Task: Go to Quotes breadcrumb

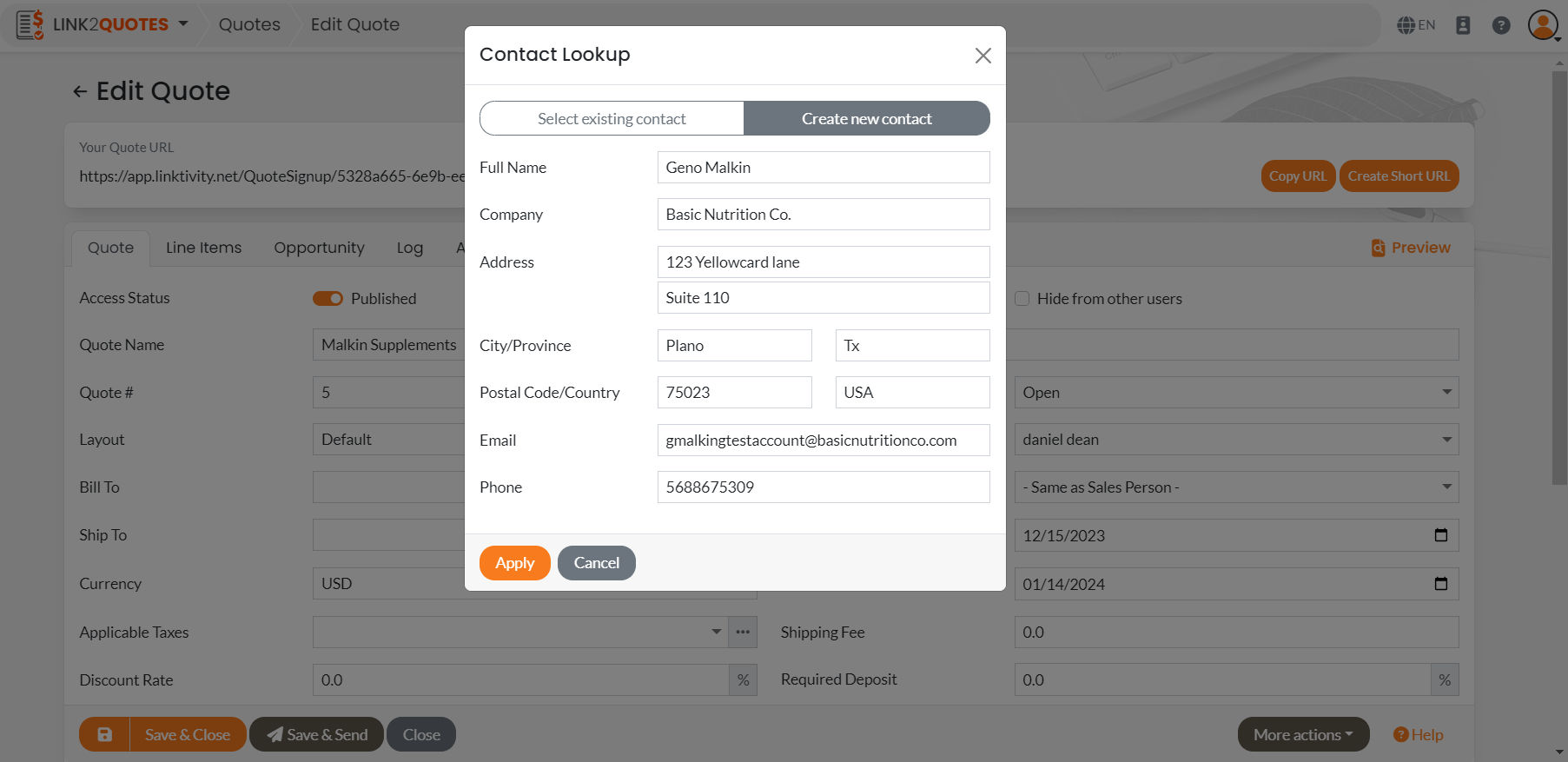Action: pyautogui.click(x=249, y=24)
